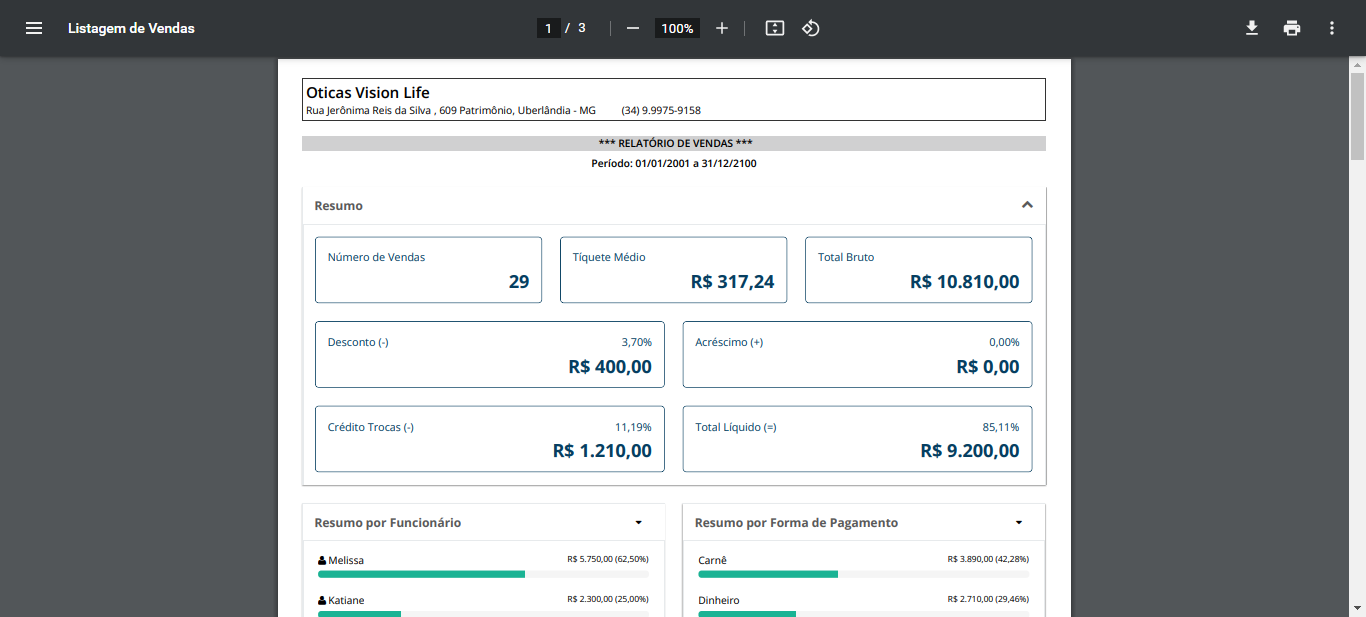Click the scrollbar up arrow
This screenshot has height=617, width=1366.
[1357, 63]
